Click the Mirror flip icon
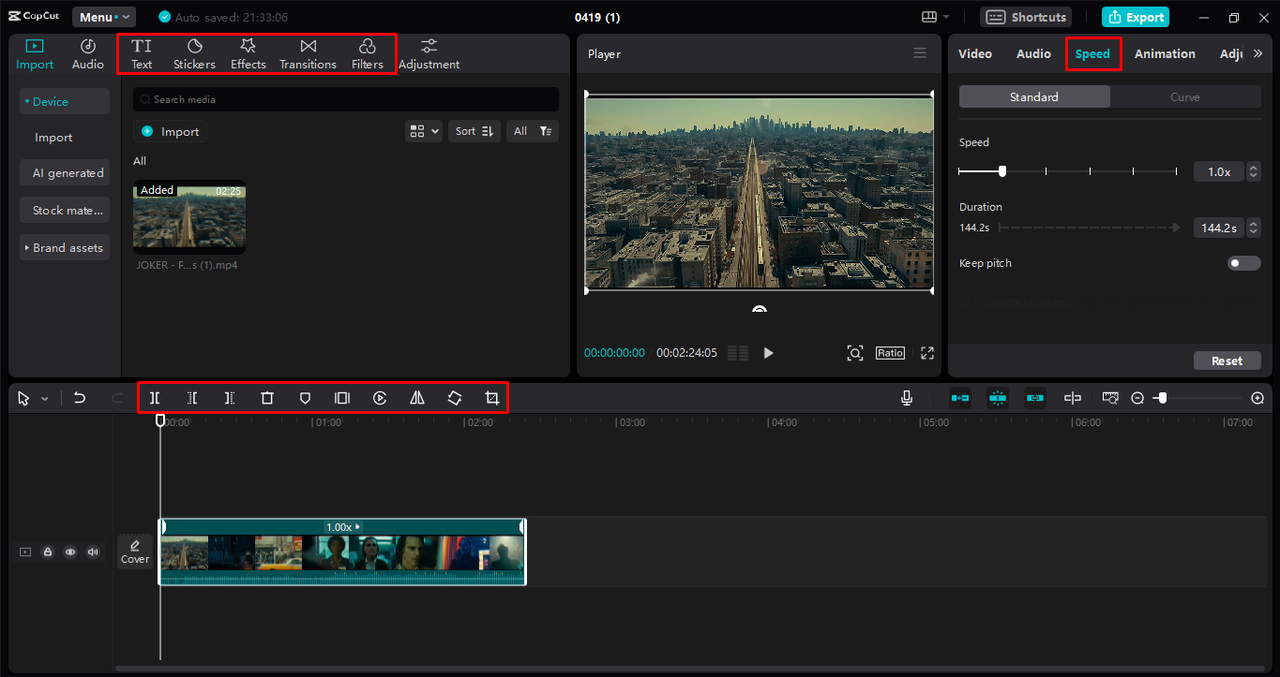The width and height of the screenshot is (1280, 677). pyautogui.click(x=417, y=398)
